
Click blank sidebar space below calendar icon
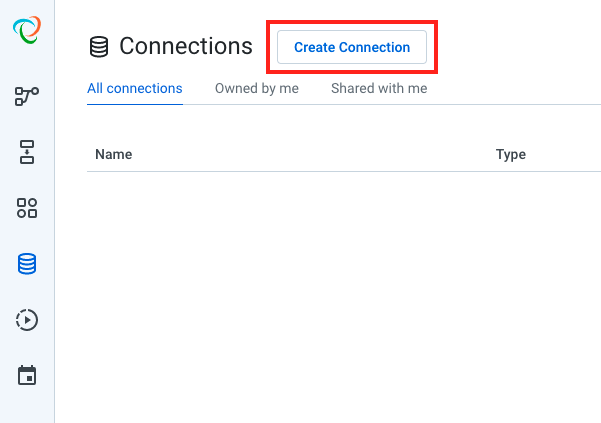pos(27,406)
